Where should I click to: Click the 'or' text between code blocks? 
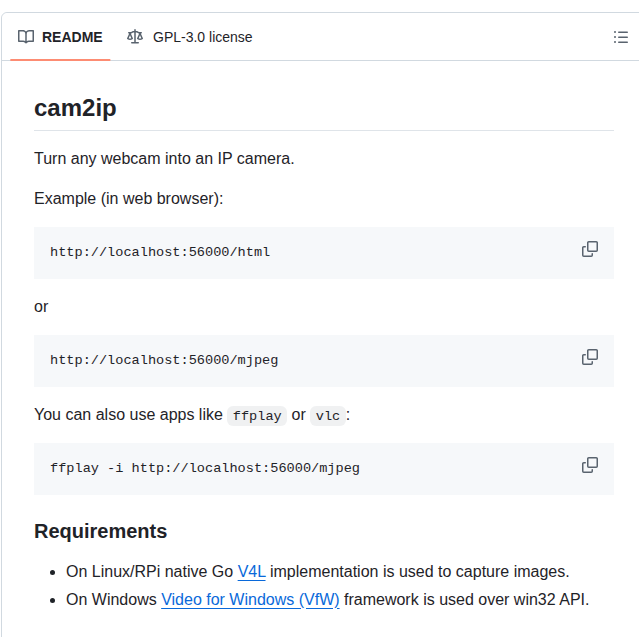tap(41, 306)
